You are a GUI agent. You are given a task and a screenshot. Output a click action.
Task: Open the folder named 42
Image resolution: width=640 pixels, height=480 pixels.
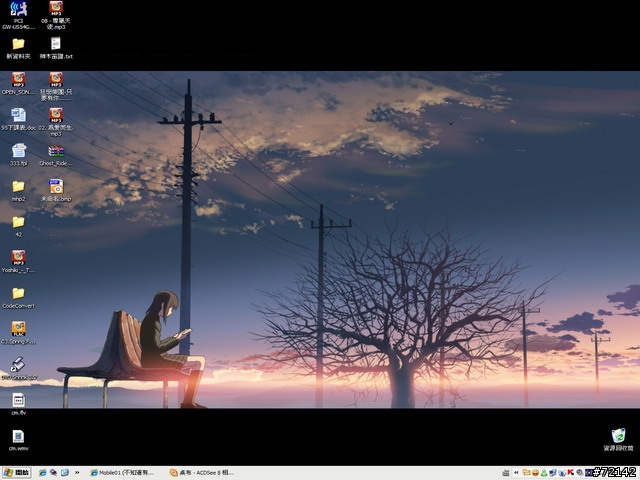[x=18, y=222]
